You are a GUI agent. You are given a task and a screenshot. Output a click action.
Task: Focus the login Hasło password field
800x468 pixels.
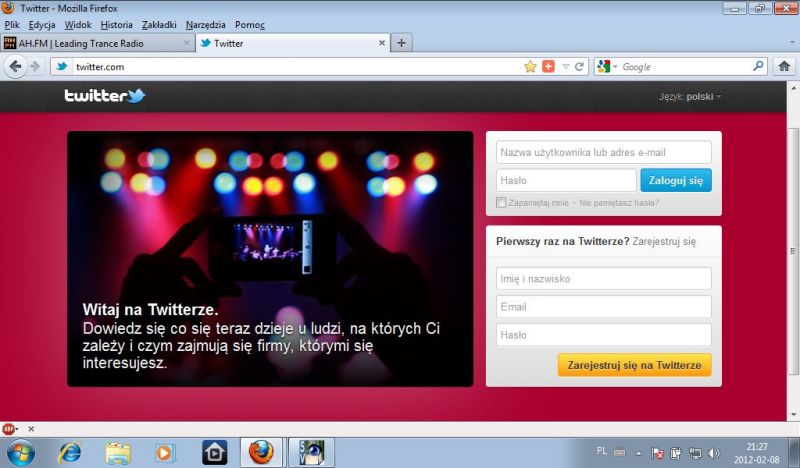[x=566, y=180]
